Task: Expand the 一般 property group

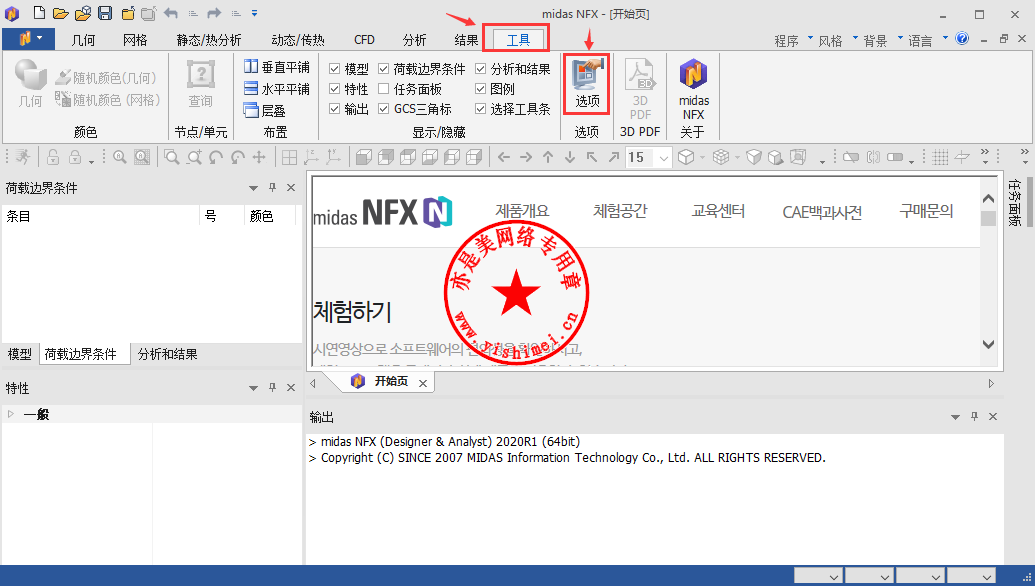Action: [11, 414]
